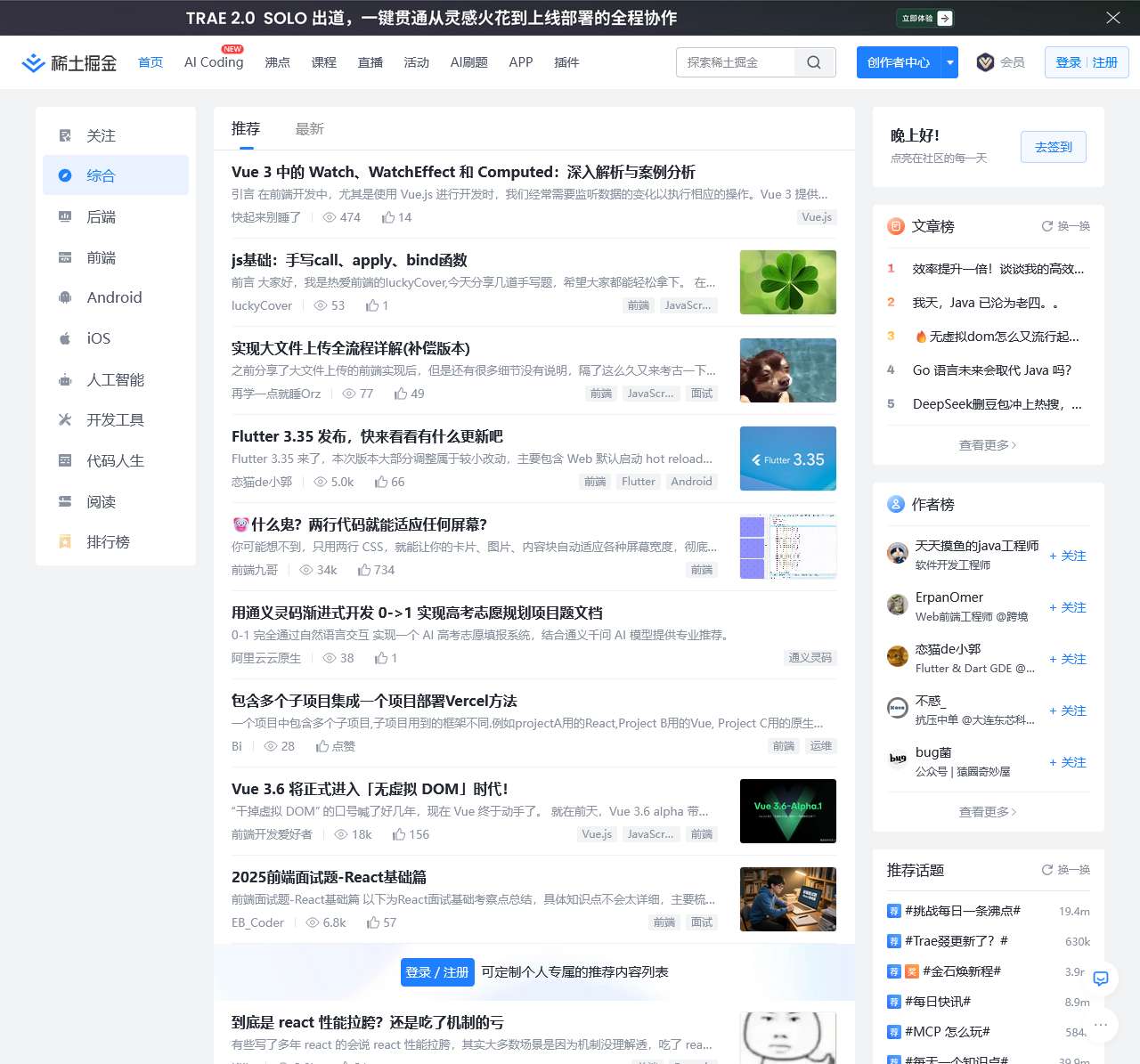This screenshot has height=1064, width=1140.
Task: Follow the author bug菌
Action: [x=1067, y=762]
